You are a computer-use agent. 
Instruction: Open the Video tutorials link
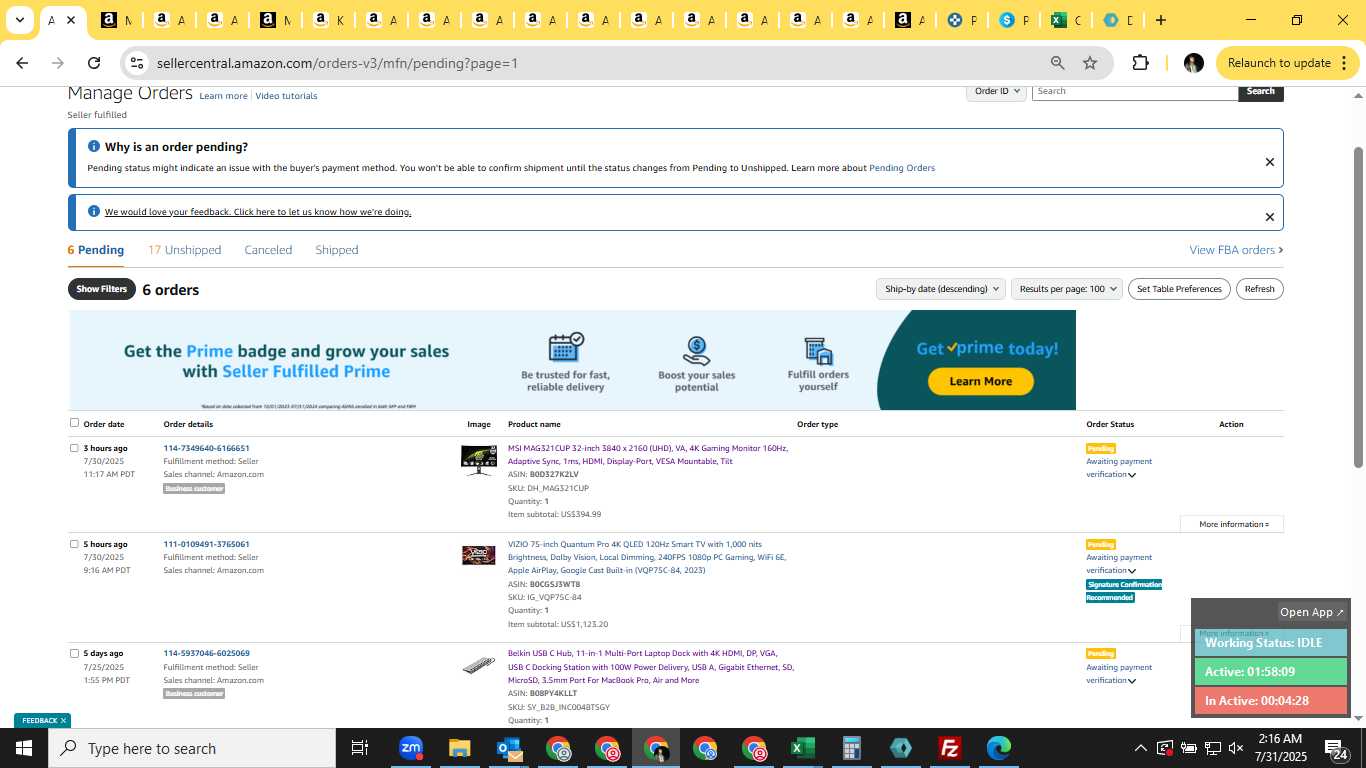click(286, 96)
